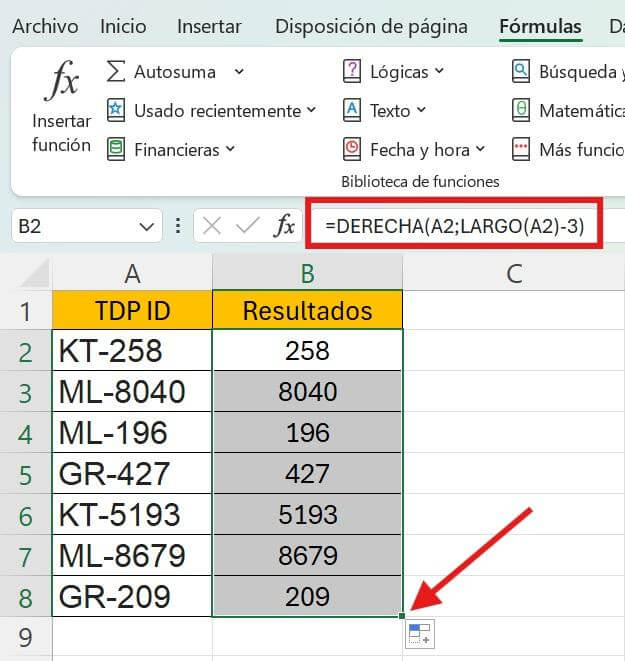The image size is (625, 661).
Task: Expand the Lógicas dropdown arrow
Action: point(439,71)
